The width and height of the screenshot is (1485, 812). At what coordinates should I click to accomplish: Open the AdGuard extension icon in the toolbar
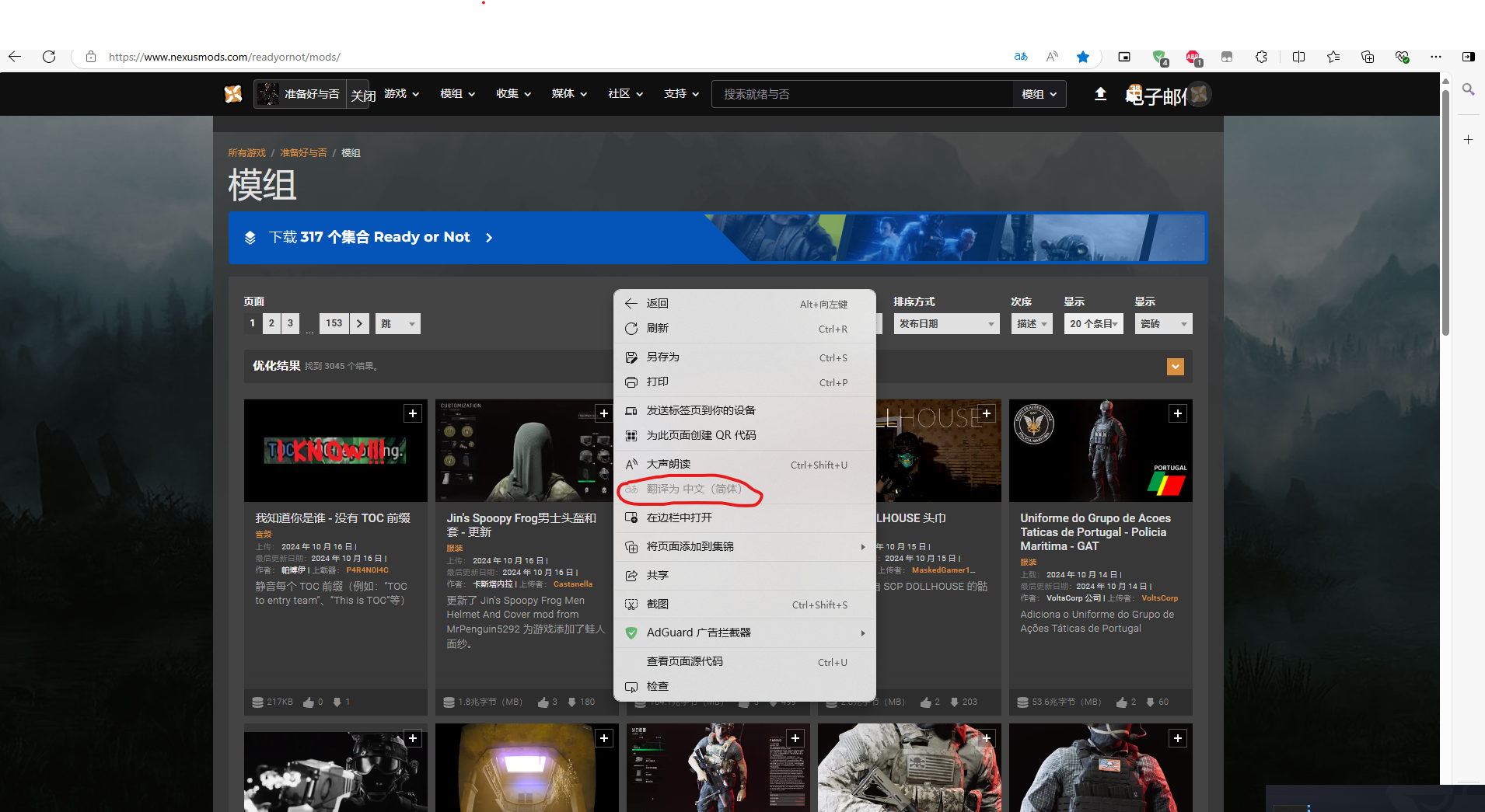(1160, 57)
